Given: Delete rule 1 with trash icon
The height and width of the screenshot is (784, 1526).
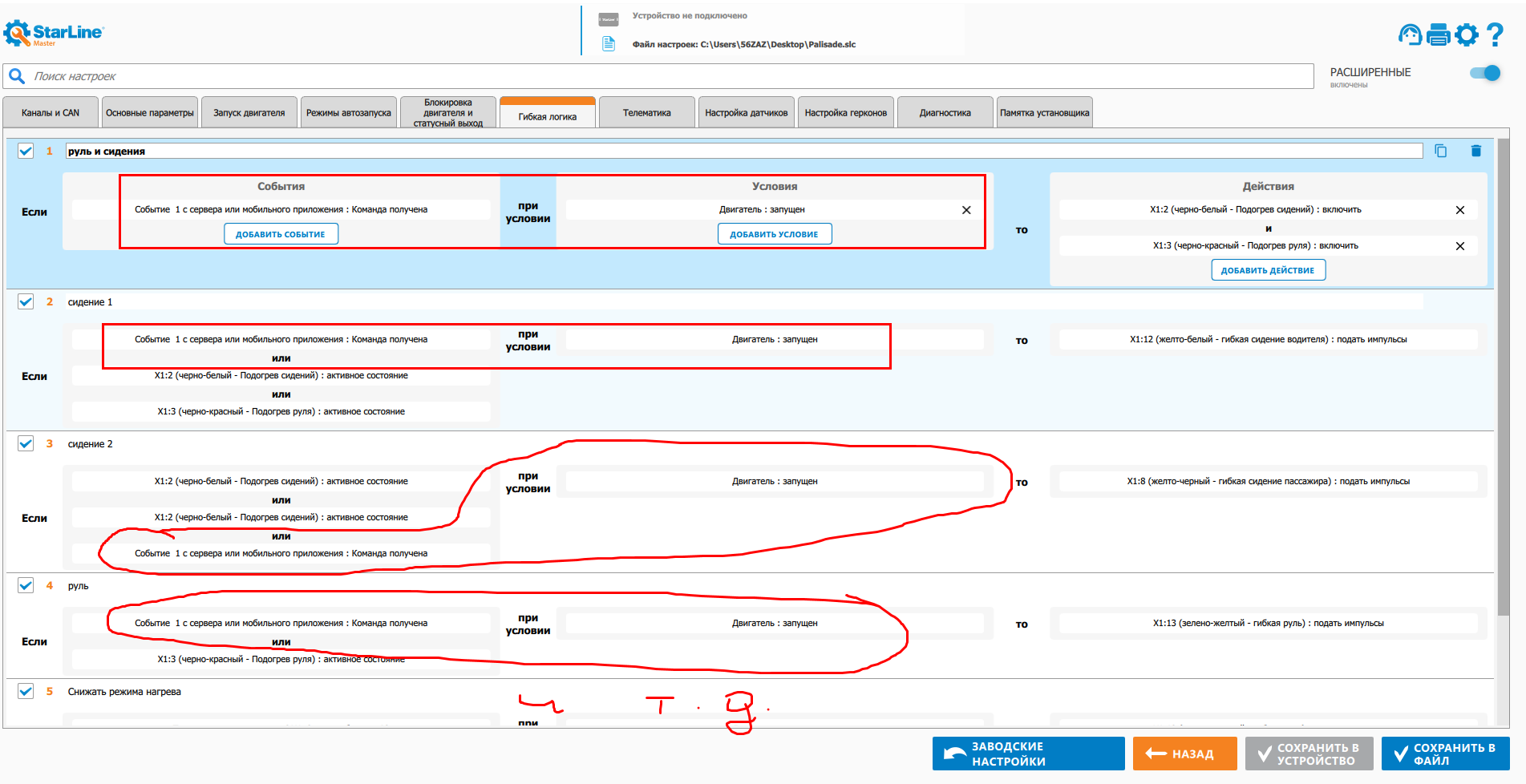Looking at the screenshot, I should pos(1476,151).
